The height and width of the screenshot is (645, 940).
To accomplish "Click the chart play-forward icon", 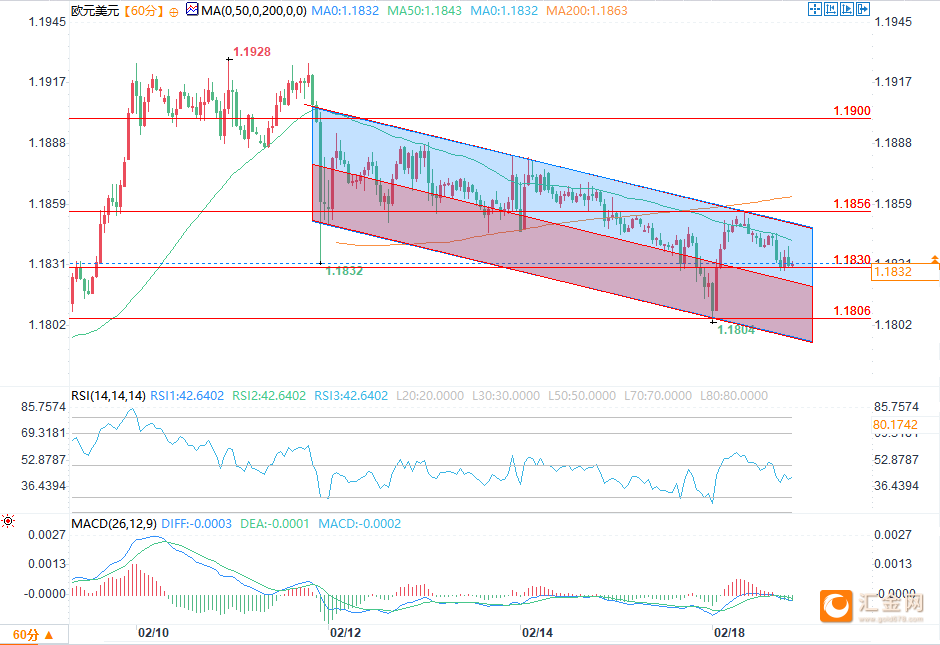I will click(x=846, y=9).
